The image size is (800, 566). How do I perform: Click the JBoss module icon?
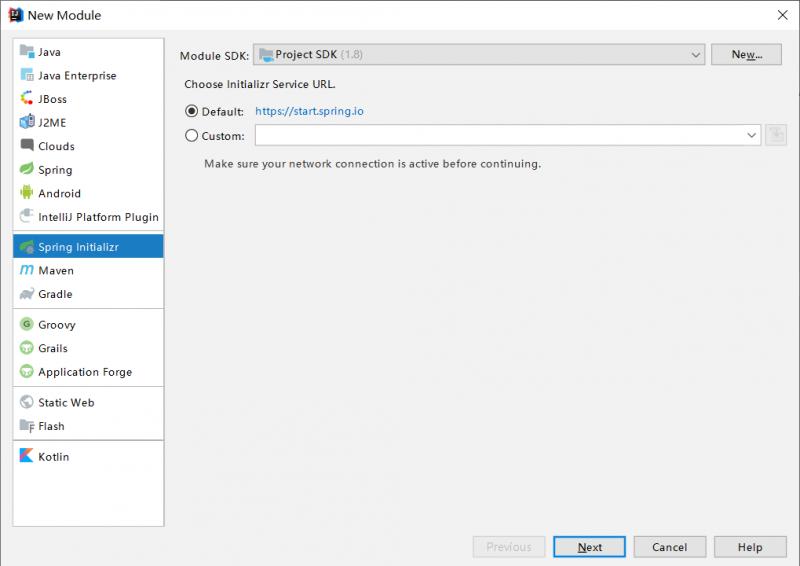pos(27,99)
